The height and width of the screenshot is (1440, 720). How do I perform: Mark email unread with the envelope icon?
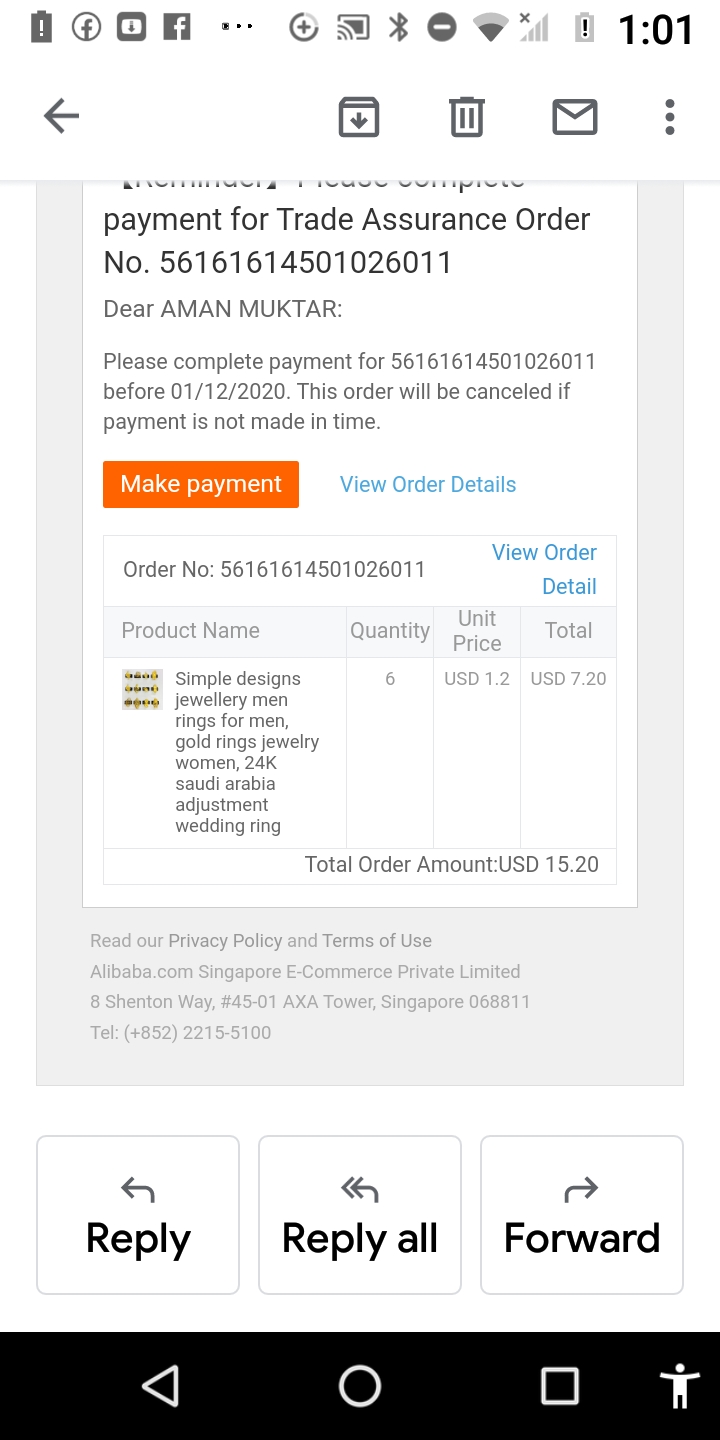pos(575,117)
